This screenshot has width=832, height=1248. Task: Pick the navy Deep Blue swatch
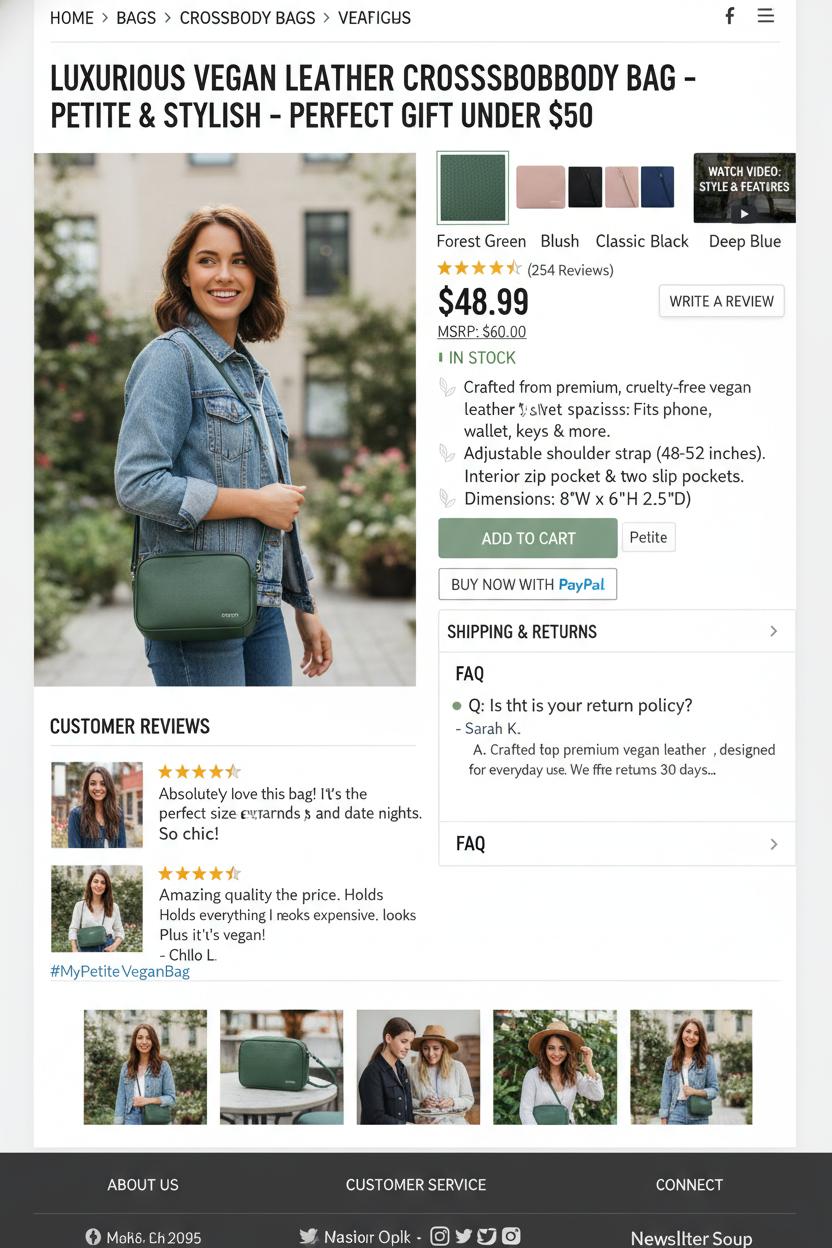click(x=657, y=187)
